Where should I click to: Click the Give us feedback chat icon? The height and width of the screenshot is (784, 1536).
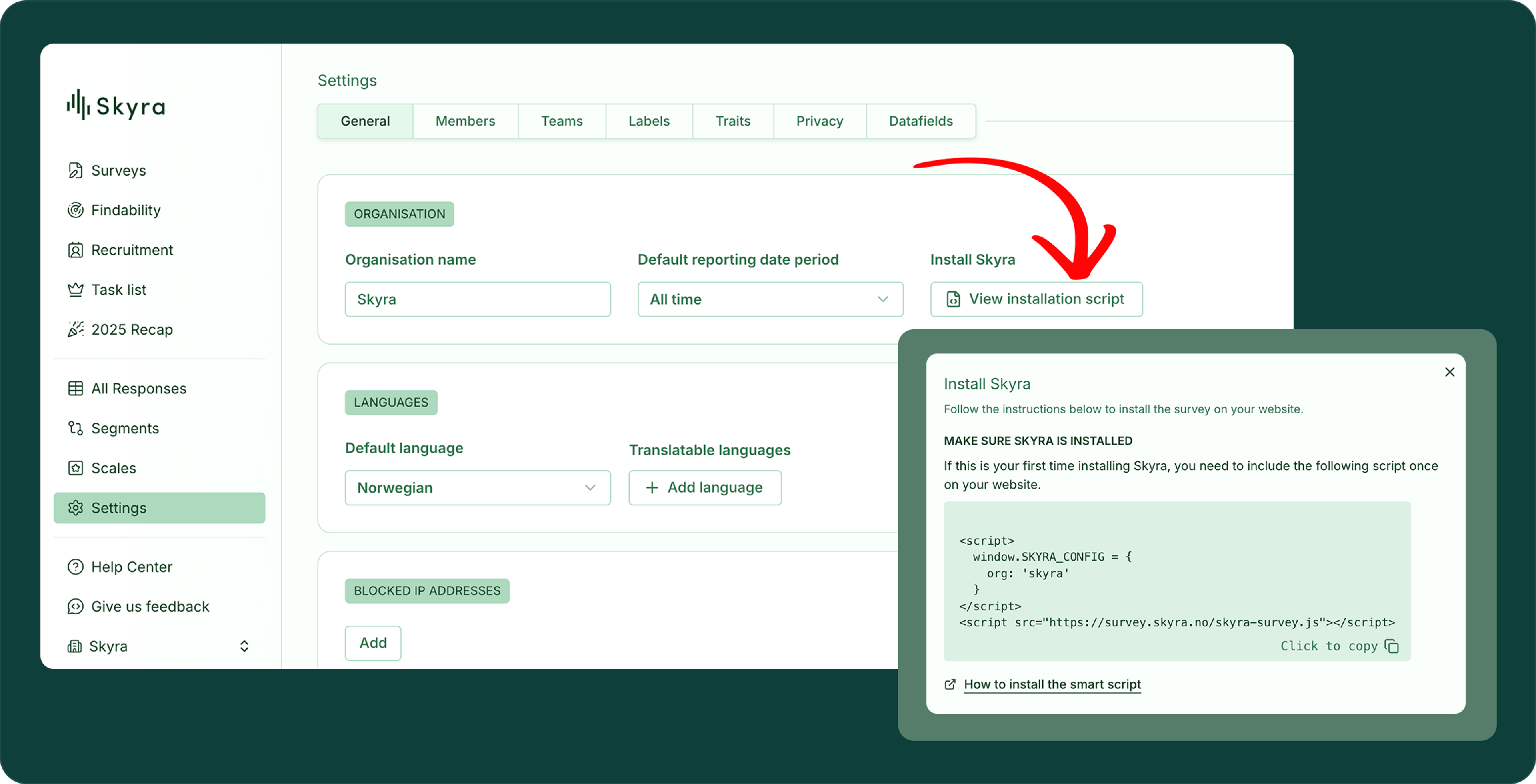(x=76, y=606)
